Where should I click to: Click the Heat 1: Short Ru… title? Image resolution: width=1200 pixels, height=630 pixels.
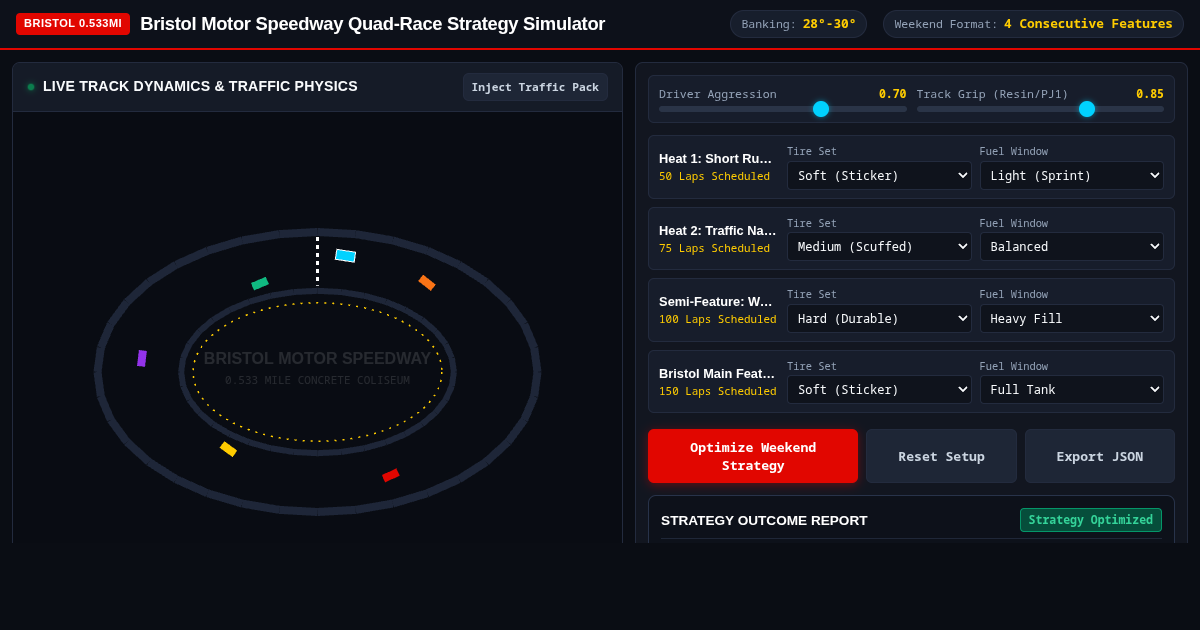point(716,158)
